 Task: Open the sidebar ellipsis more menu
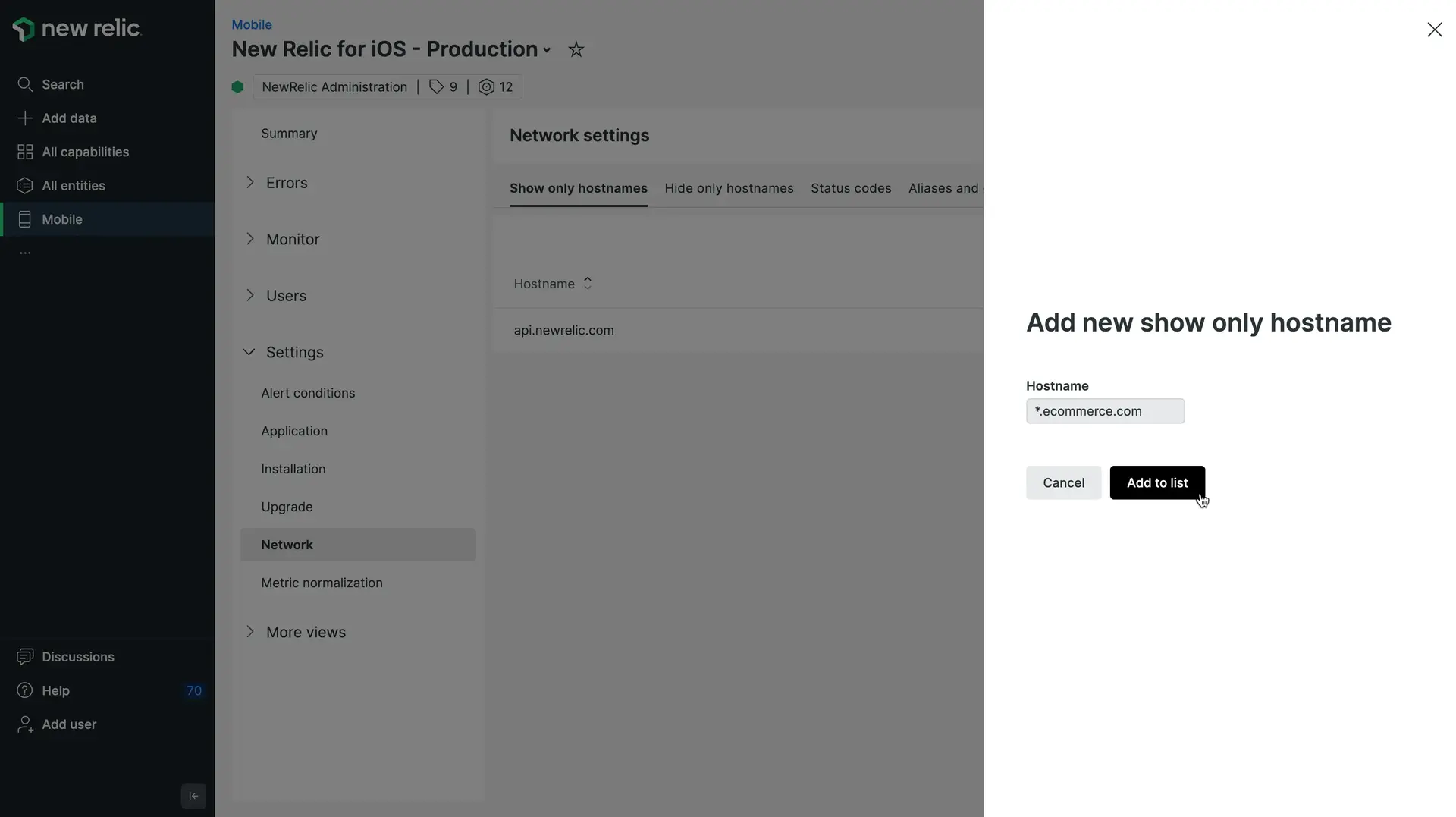pos(25,253)
